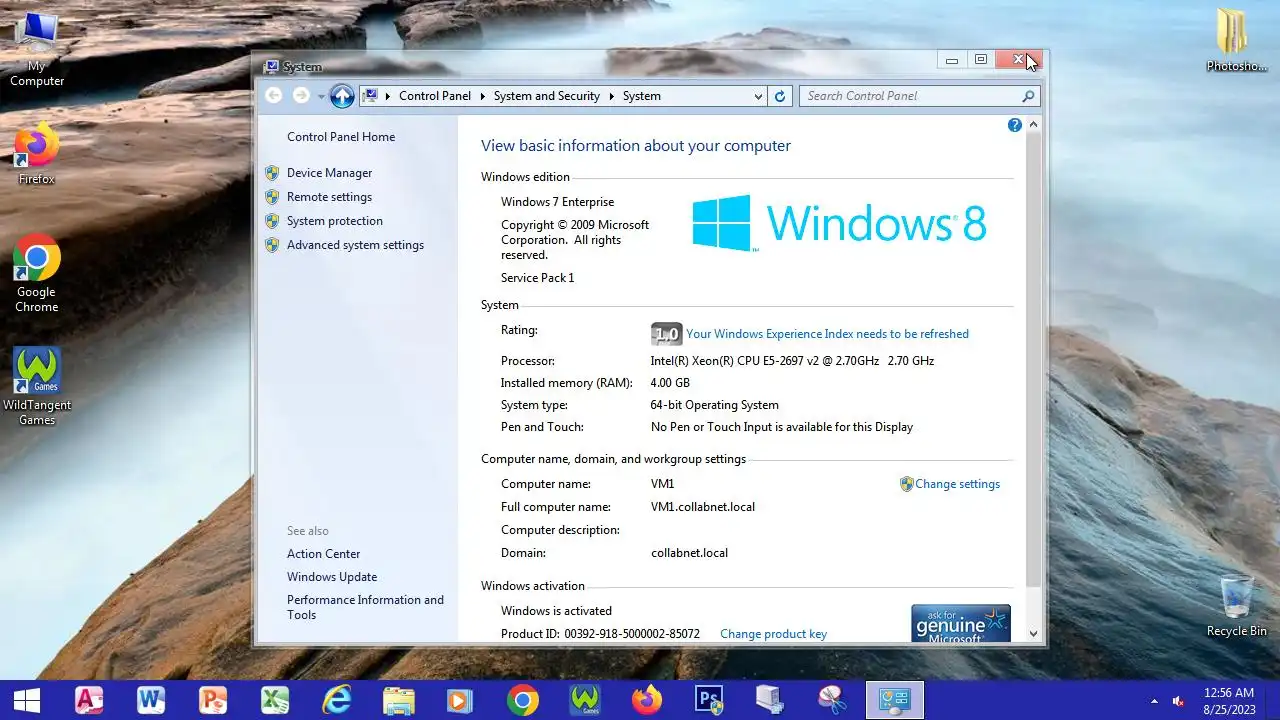Launch Excel from the taskbar
This screenshot has width=1280, height=720.
[275, 700]
